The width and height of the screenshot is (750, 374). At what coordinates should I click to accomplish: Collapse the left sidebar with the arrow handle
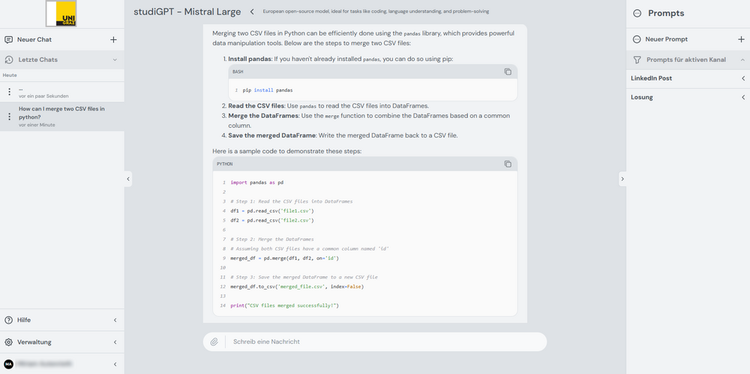point(128,179)
